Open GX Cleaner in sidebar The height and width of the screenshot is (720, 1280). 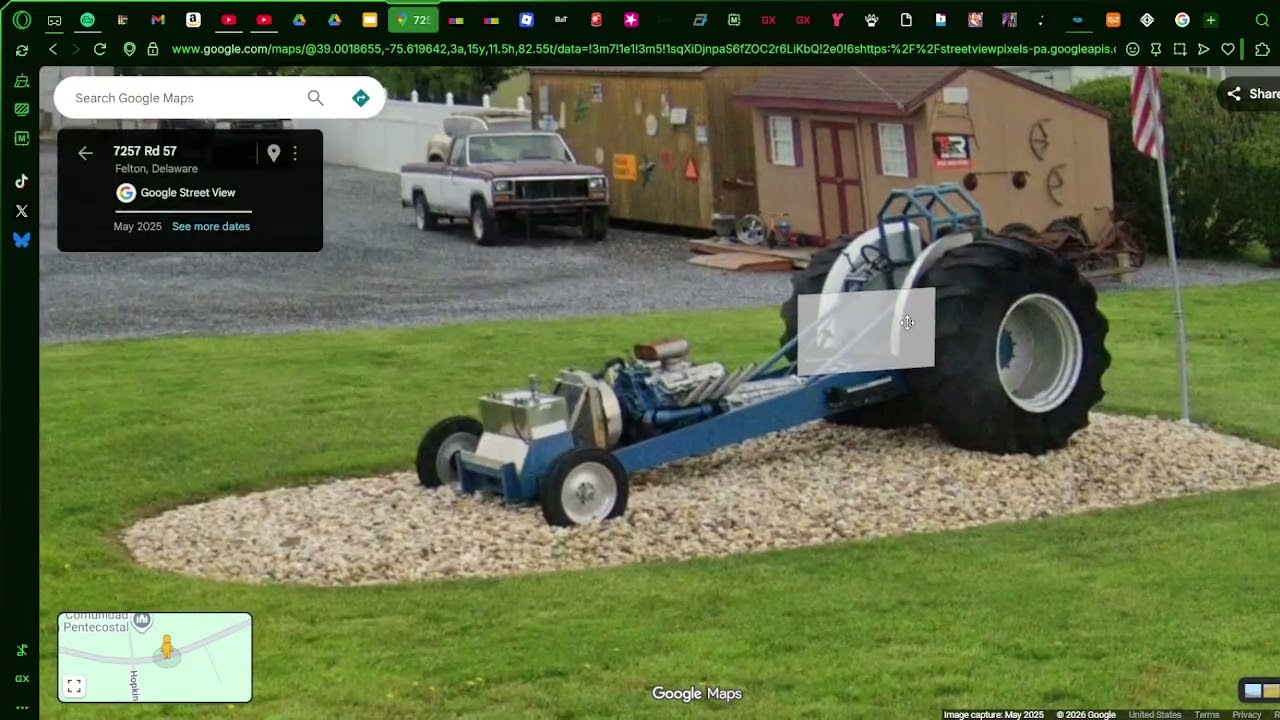click(22, 81)
